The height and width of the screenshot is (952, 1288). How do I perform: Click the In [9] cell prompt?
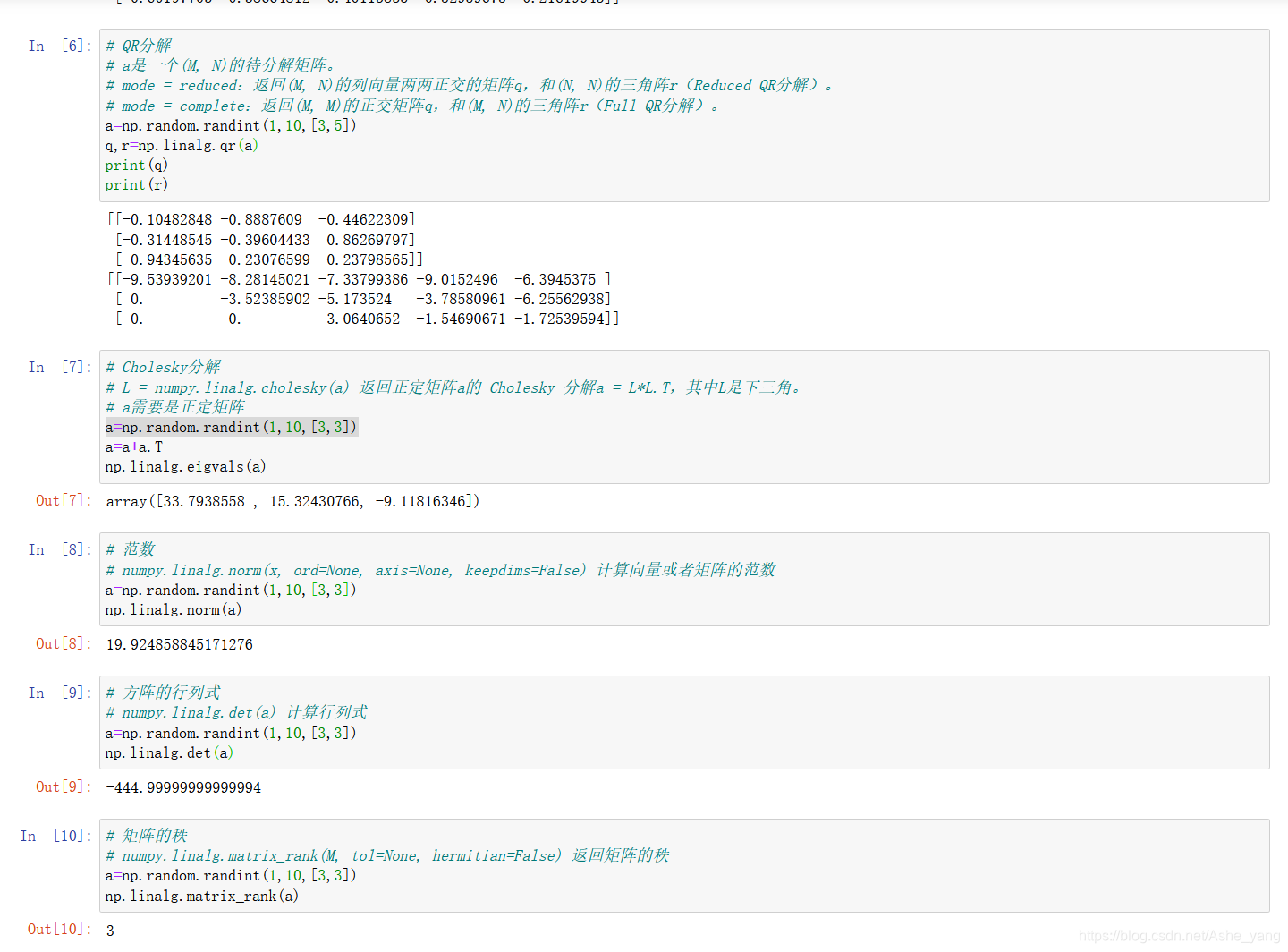[60, 693]
